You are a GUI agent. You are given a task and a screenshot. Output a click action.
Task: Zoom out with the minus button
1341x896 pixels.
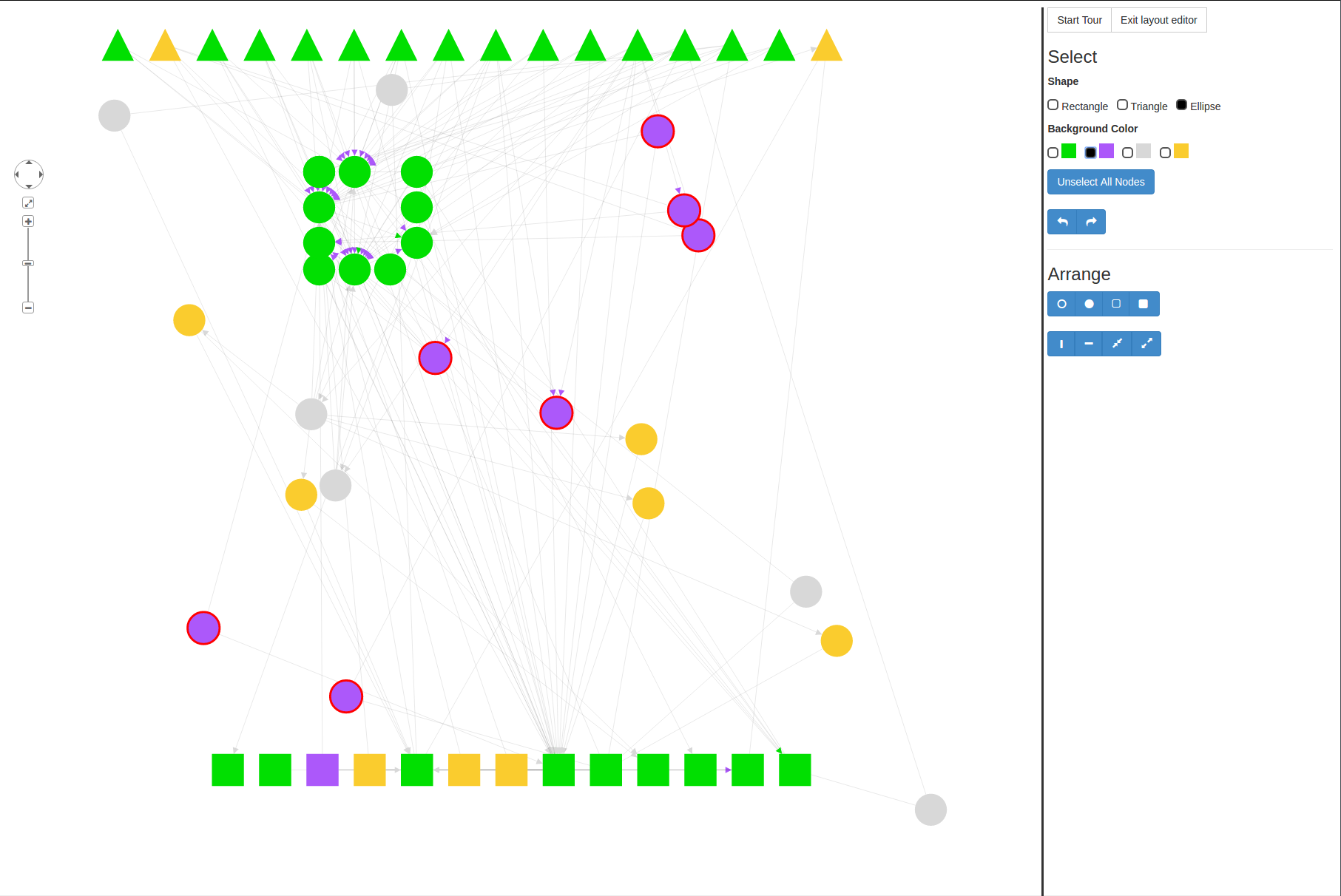point(28,308)
